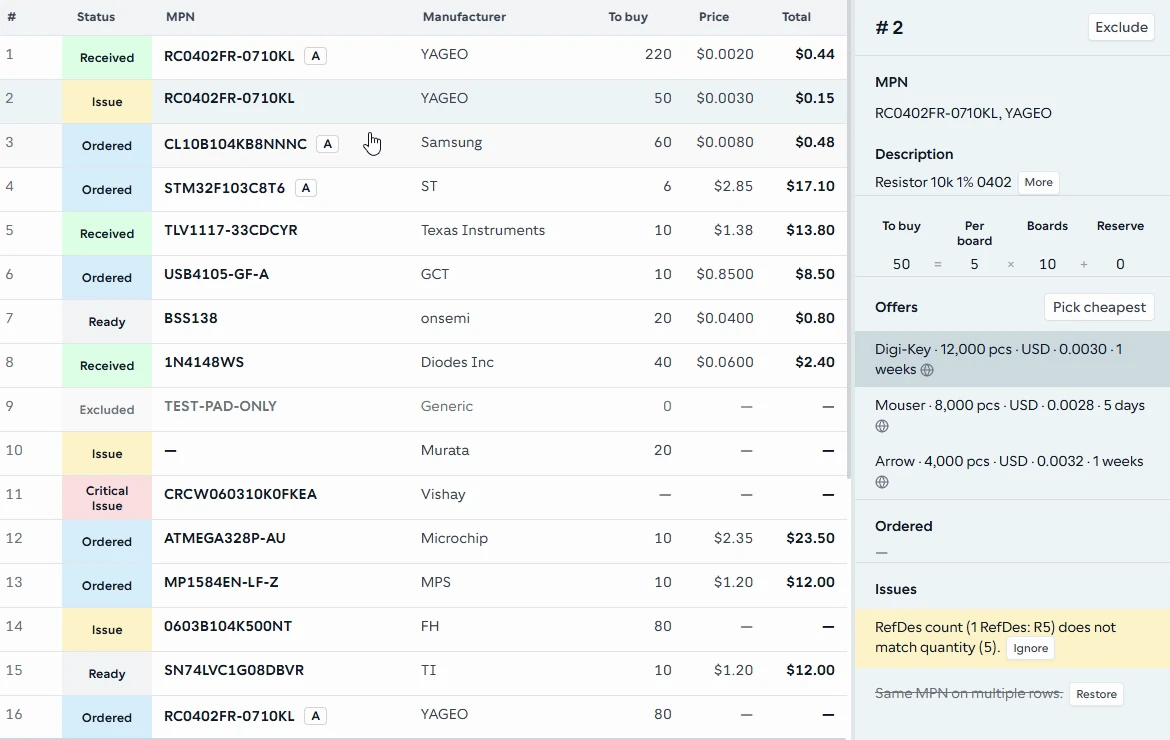The height and width of the screenshot is (740, 1170).
Task: Exclude line #2 with the Exclude button
Action: pyautogui.click(x=1121, y=28)
